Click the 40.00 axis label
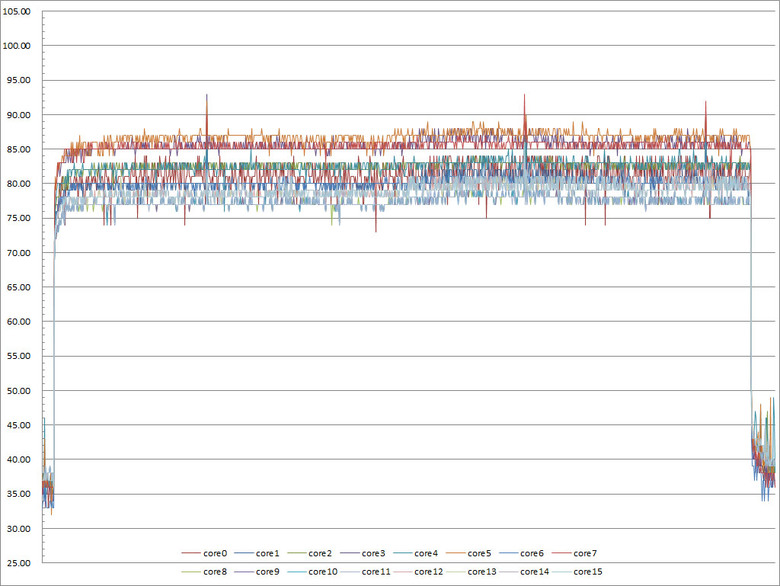 pos(19,460)
